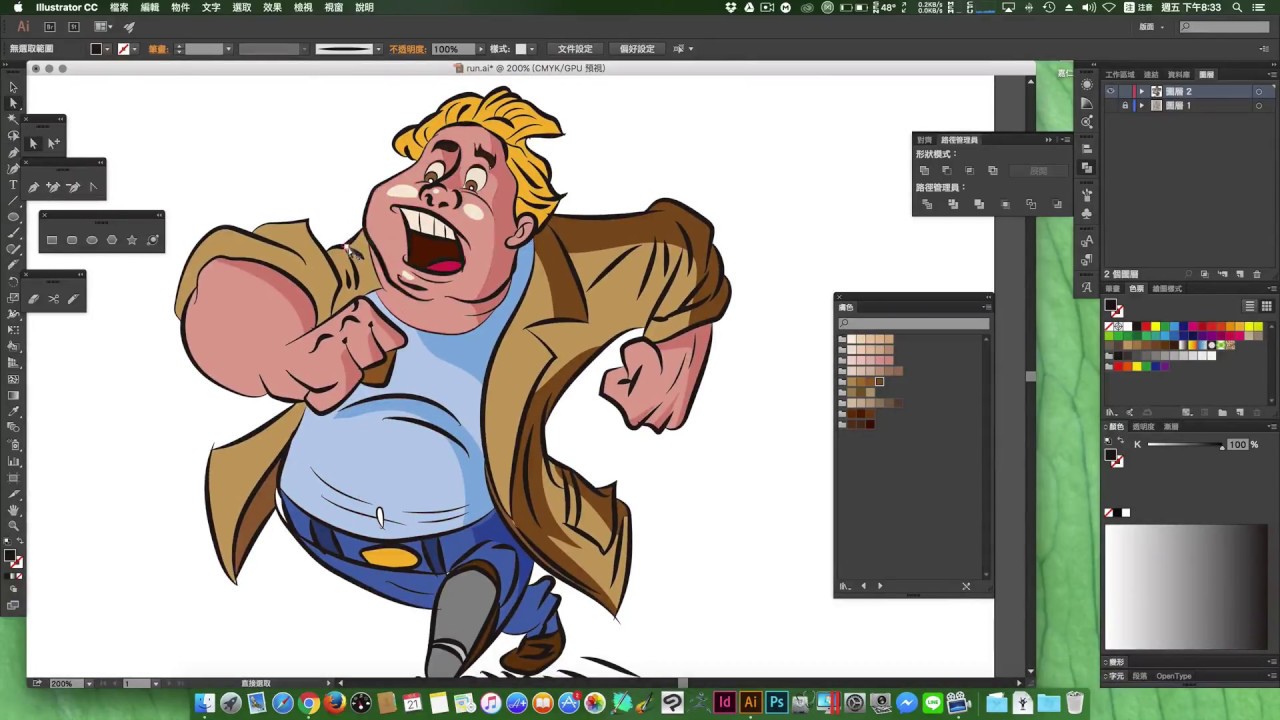The height and width of the screenshot is (720, 1280).
Task: Click 文件設定 button
Action: [x=575, y=49]
